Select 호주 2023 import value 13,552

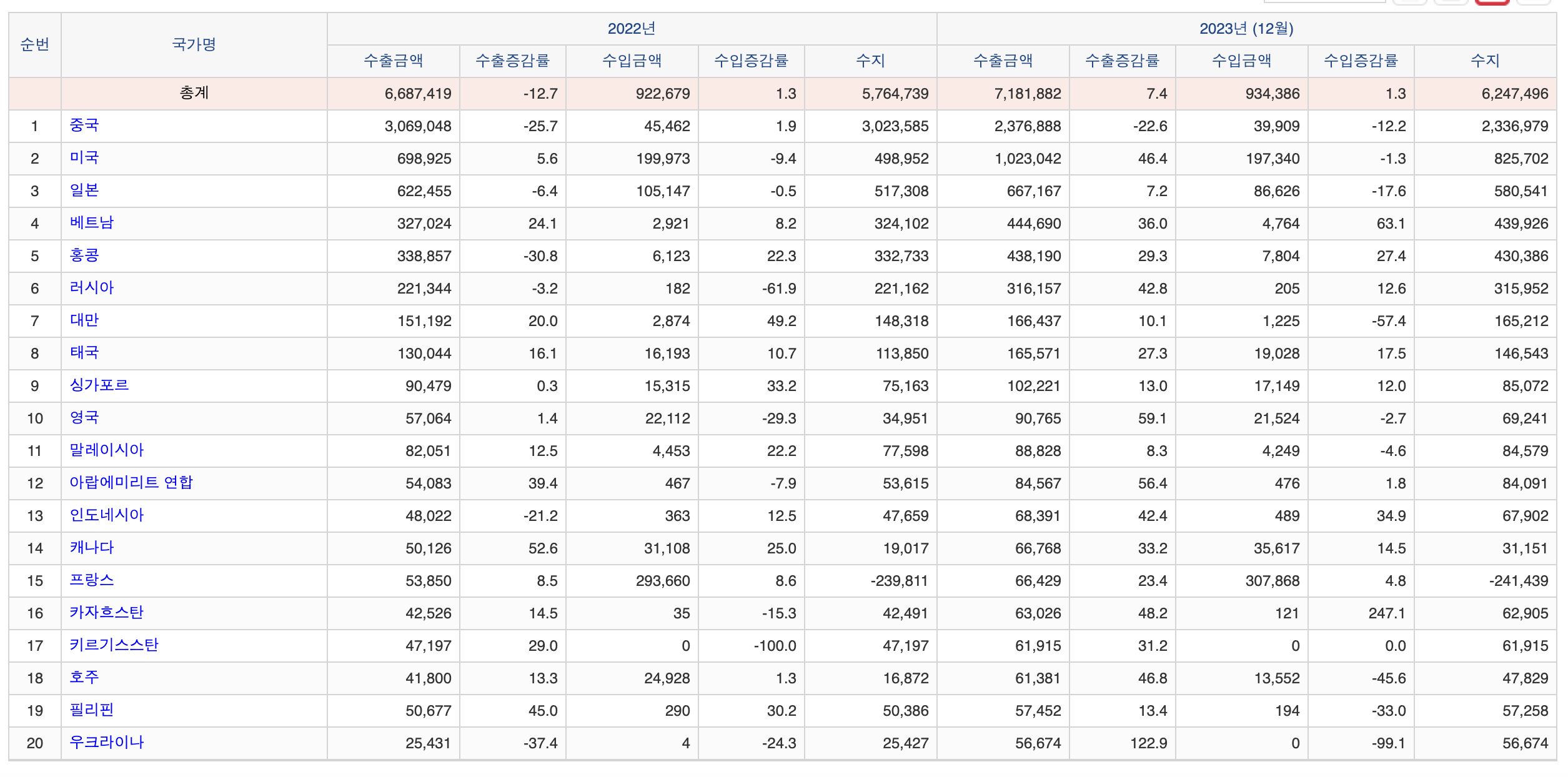1276,678
